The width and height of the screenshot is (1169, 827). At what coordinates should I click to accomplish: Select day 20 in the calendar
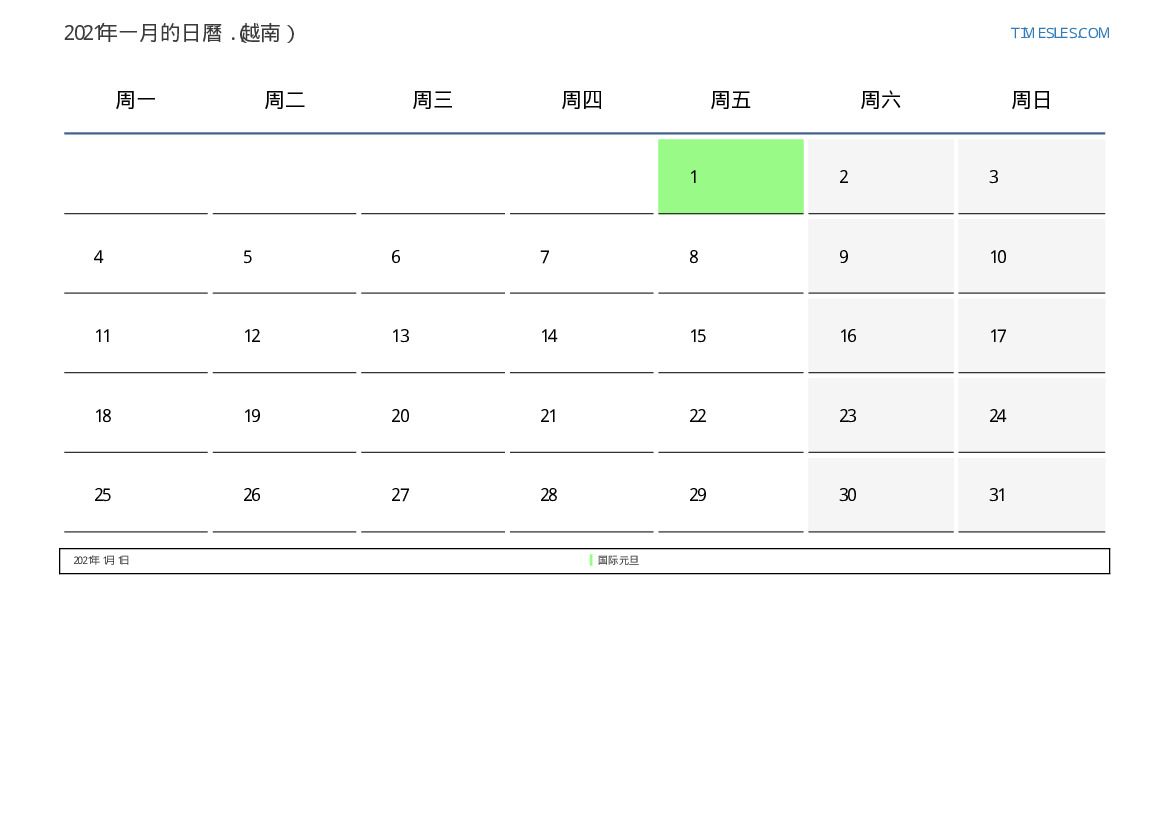[432, 415]
